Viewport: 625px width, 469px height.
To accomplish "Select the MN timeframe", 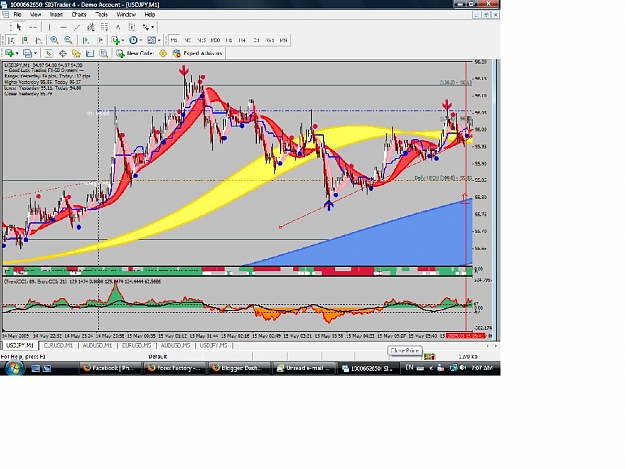I will 283,40.
